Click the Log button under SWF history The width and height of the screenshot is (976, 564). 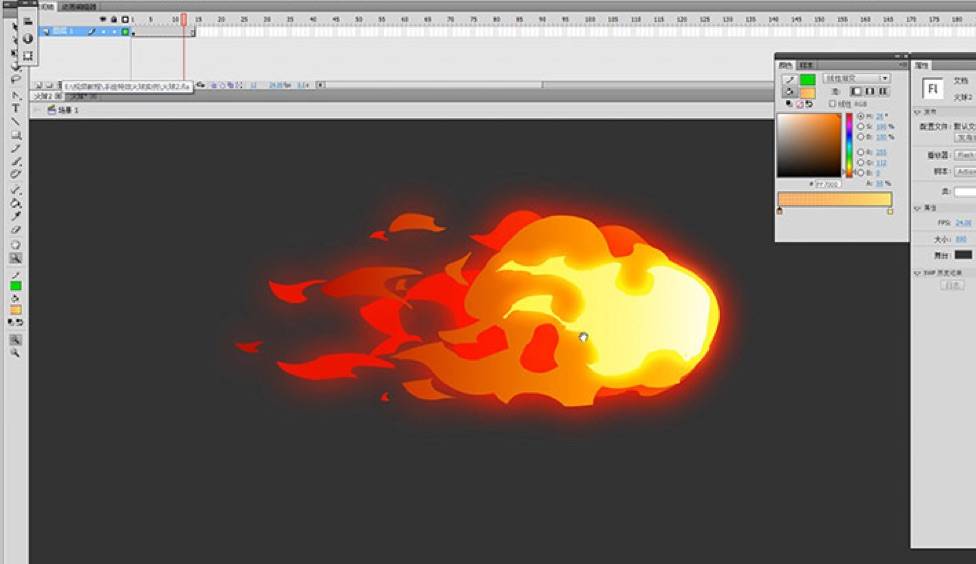(x=952, y=285)
